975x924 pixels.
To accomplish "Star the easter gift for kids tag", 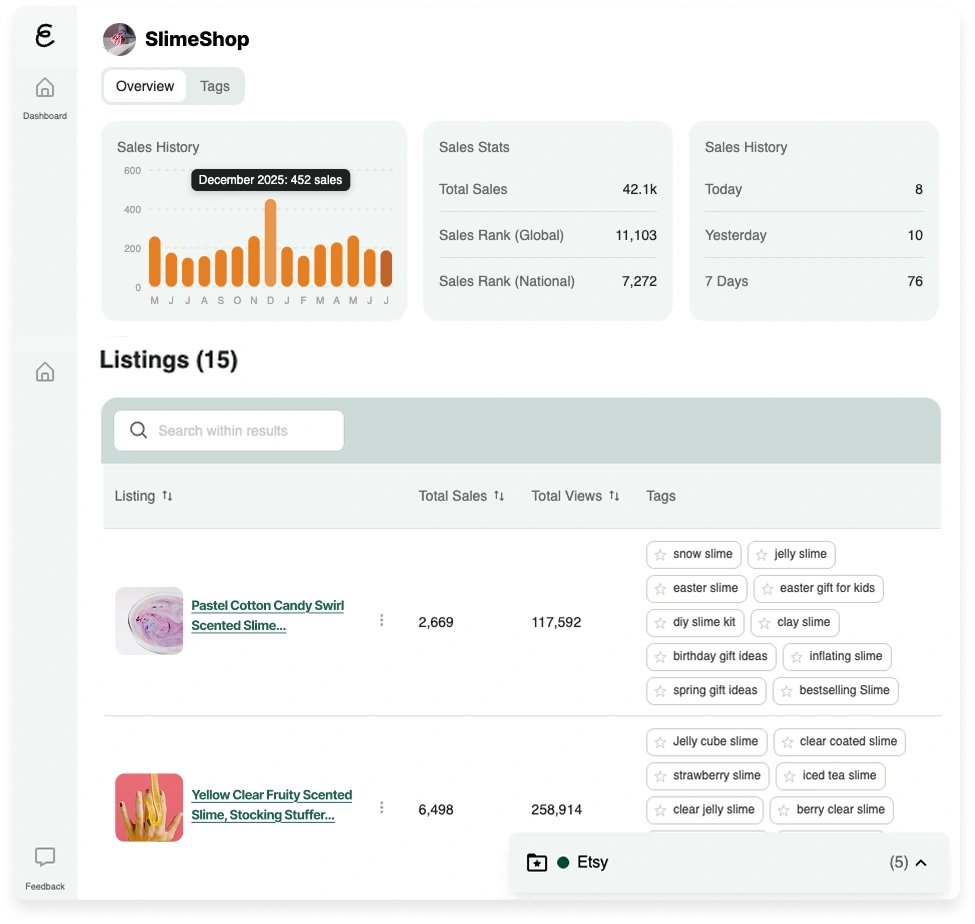I will (768, 589).
